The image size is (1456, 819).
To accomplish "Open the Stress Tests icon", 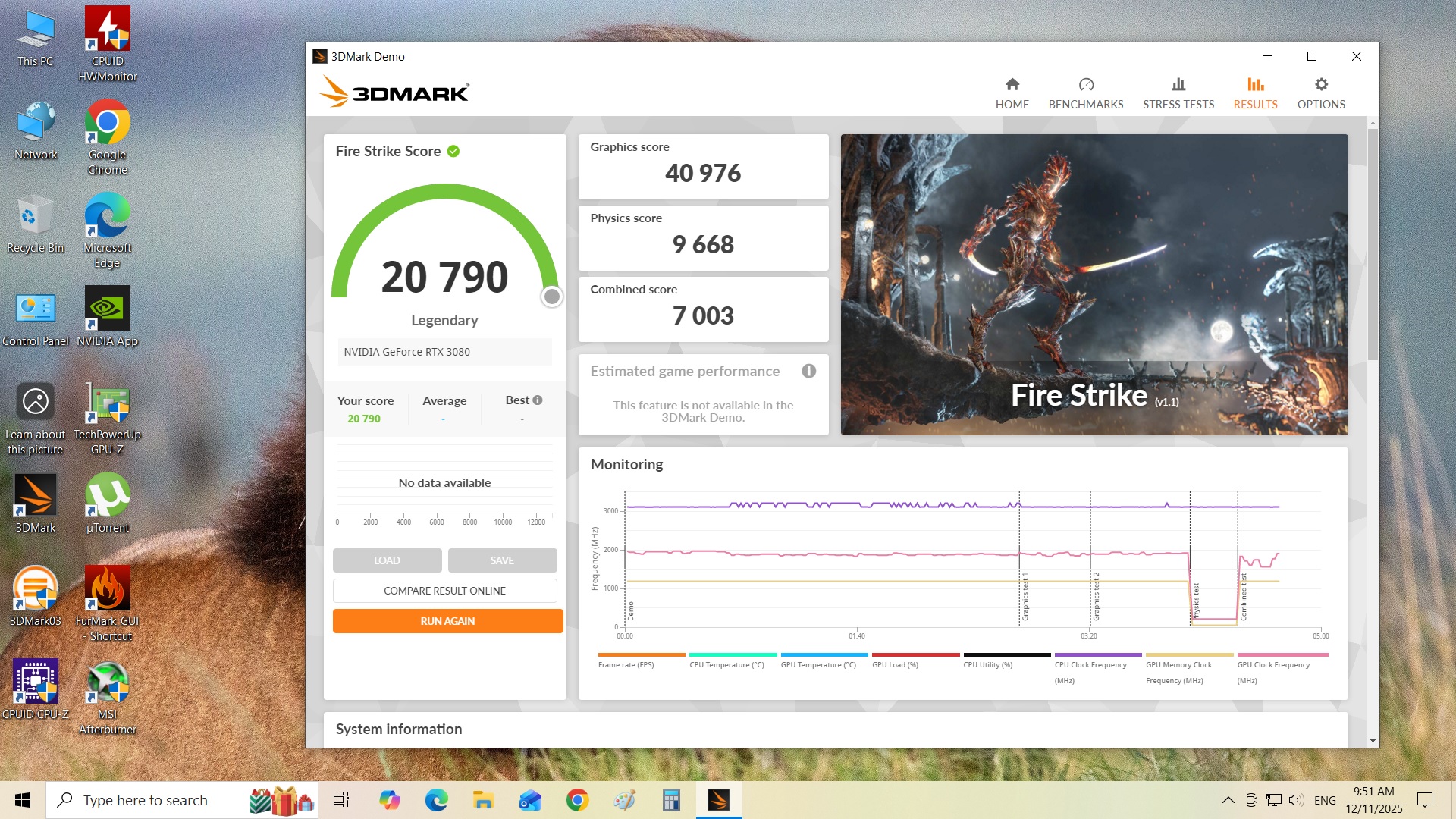I will 1178,84.
